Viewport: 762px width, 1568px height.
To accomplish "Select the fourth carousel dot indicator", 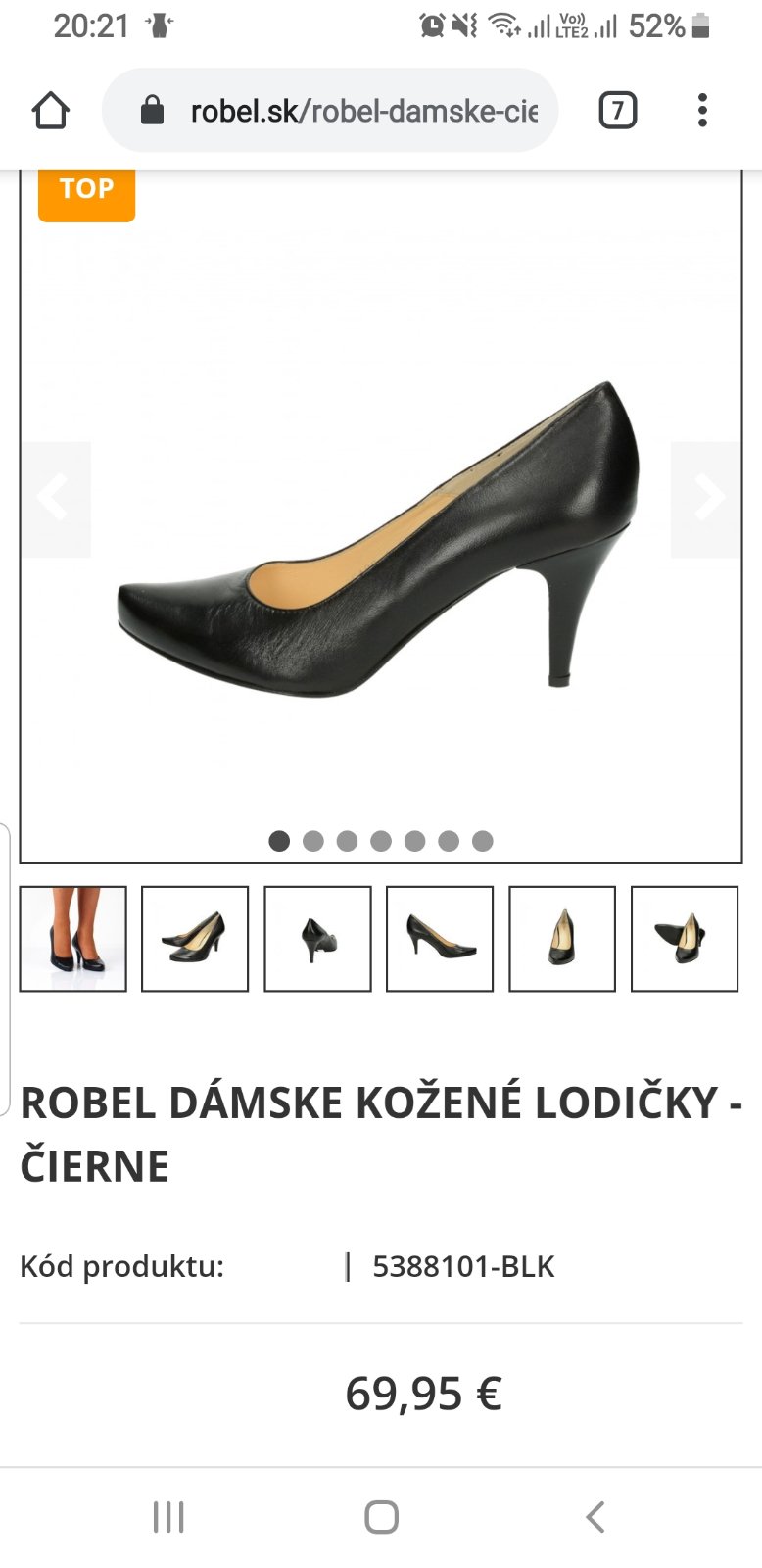I will (x=381, y=841).
